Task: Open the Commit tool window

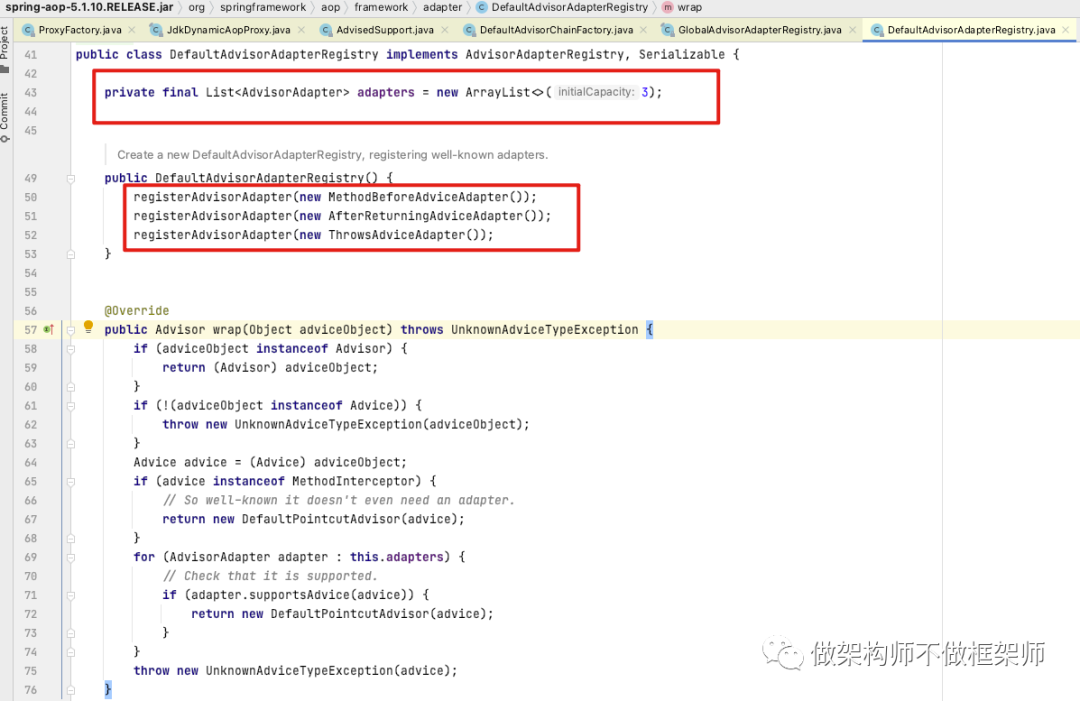Action: (x=5, y=117)
